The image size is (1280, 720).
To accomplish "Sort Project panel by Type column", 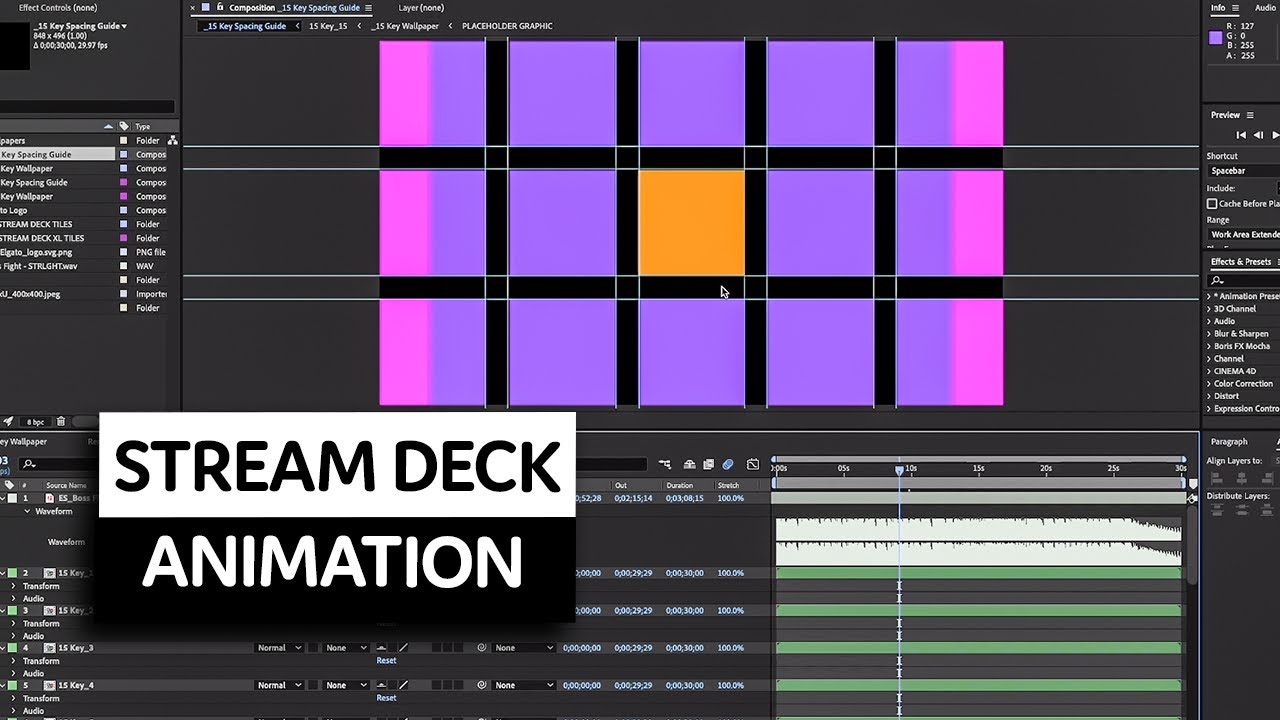I will coord(143,127).
